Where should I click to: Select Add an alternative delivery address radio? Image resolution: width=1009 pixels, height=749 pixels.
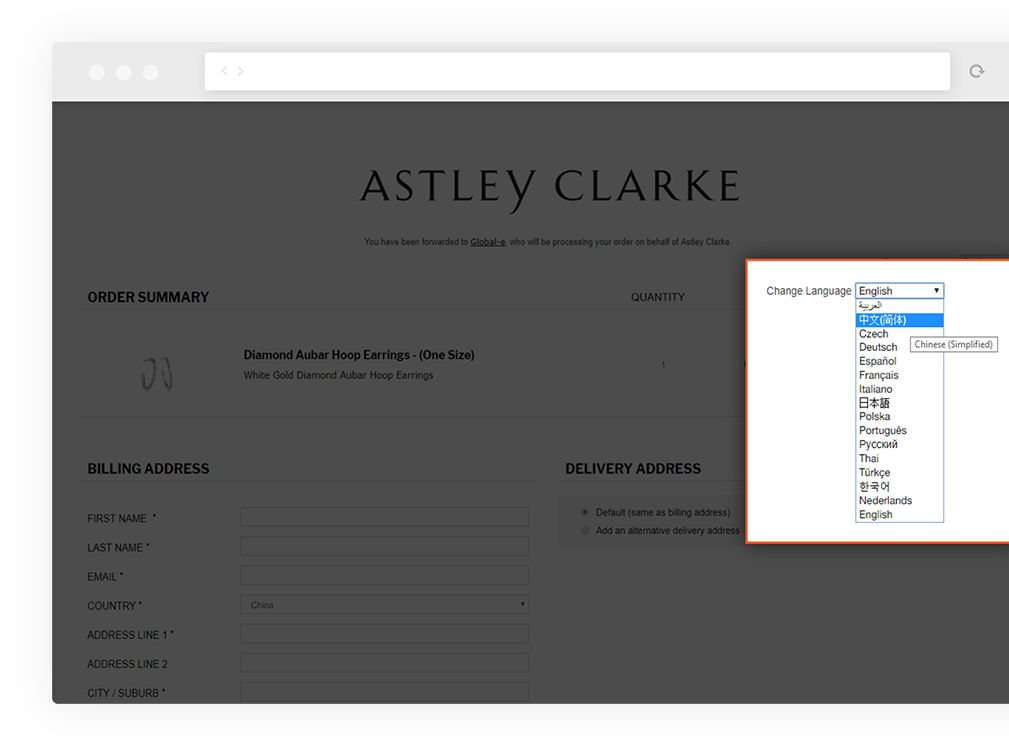tap(584, 530)
